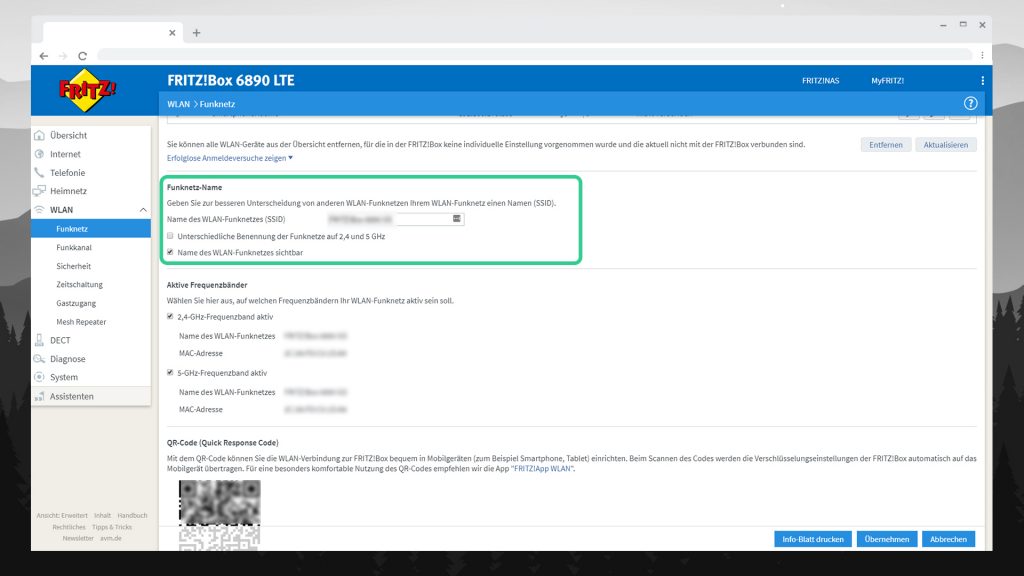Click the System gear icon
This screenshot has height=576, width=1024.
click(39, 377)
